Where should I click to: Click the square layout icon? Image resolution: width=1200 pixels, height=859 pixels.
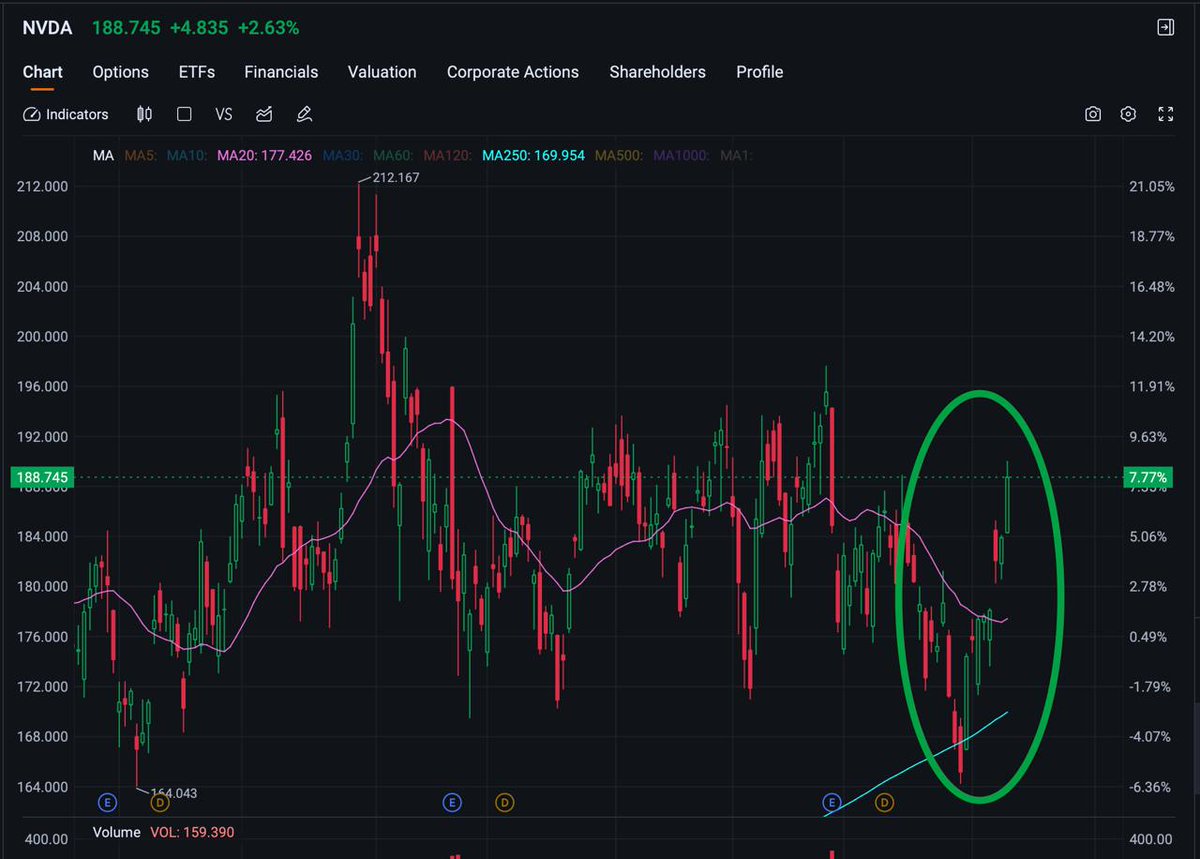pos(184,114)
